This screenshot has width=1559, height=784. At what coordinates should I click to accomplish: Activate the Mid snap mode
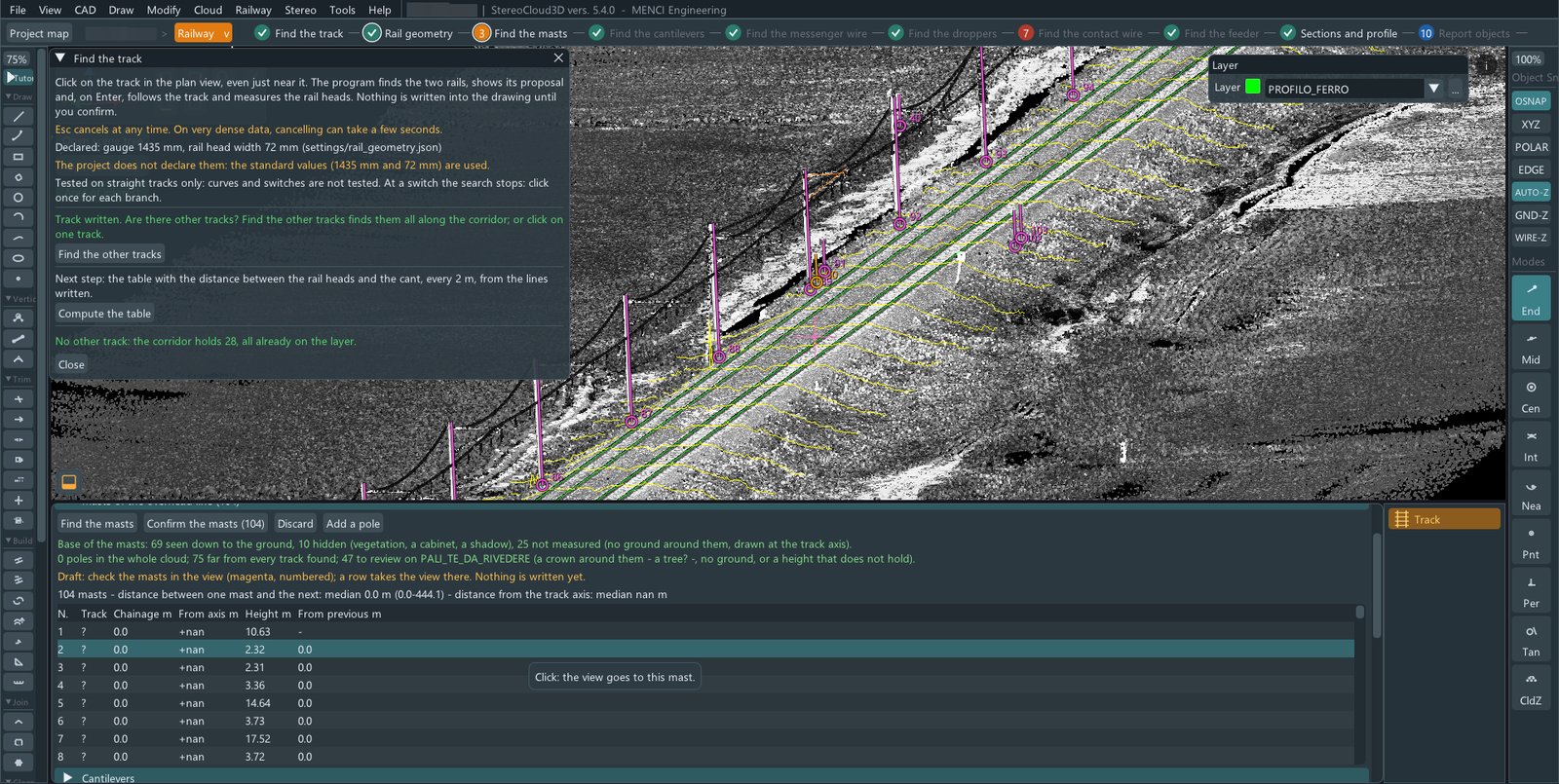[1531, 348]
